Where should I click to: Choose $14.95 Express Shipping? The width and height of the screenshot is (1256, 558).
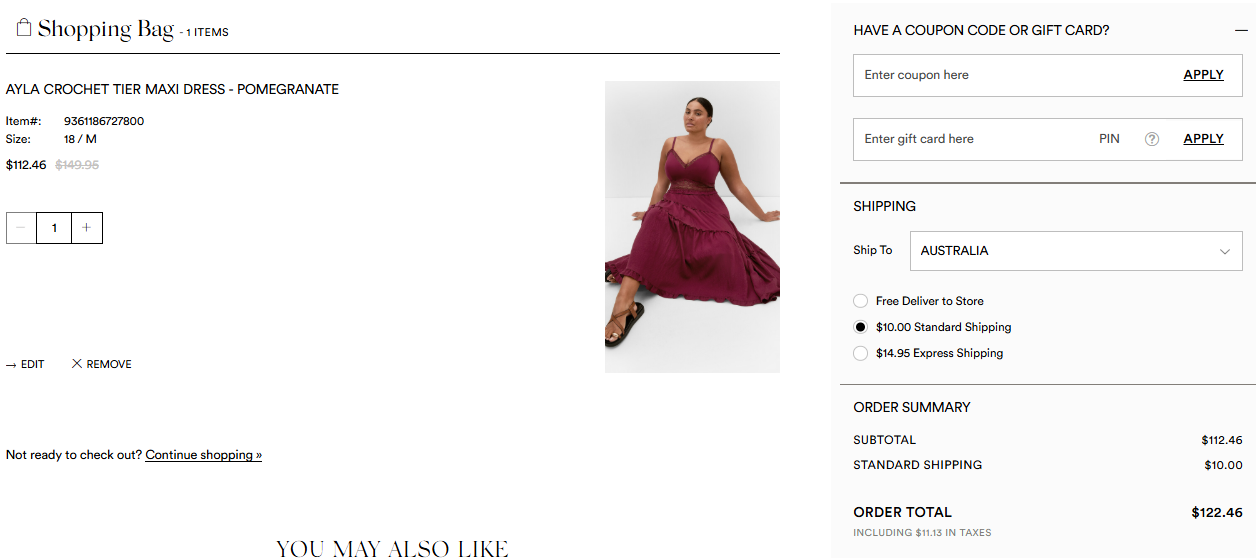pos(860,353)
